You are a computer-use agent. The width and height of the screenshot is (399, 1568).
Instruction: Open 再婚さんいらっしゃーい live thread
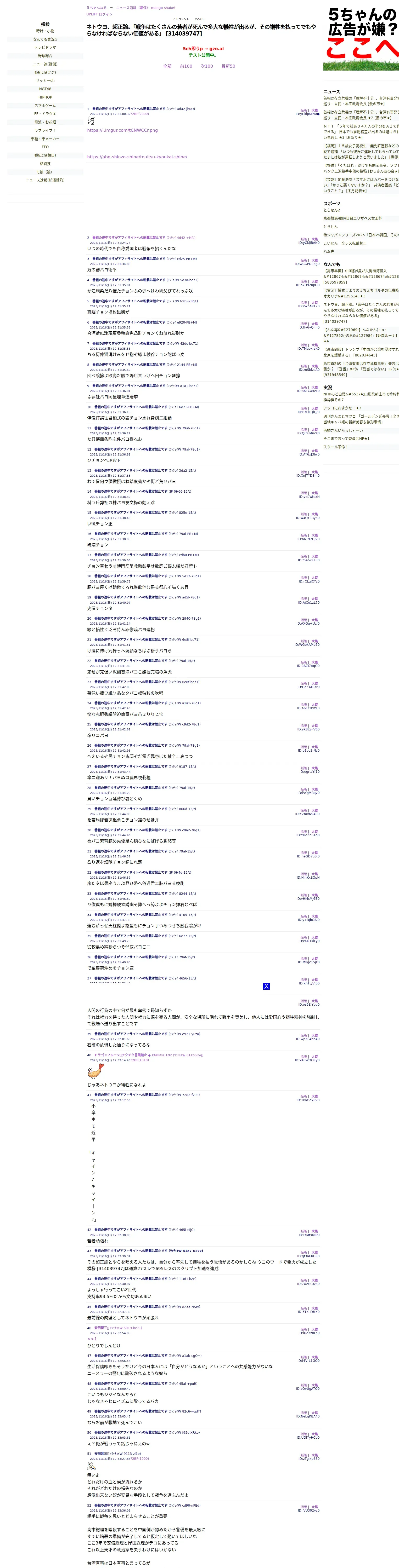(x=343, y=430)
